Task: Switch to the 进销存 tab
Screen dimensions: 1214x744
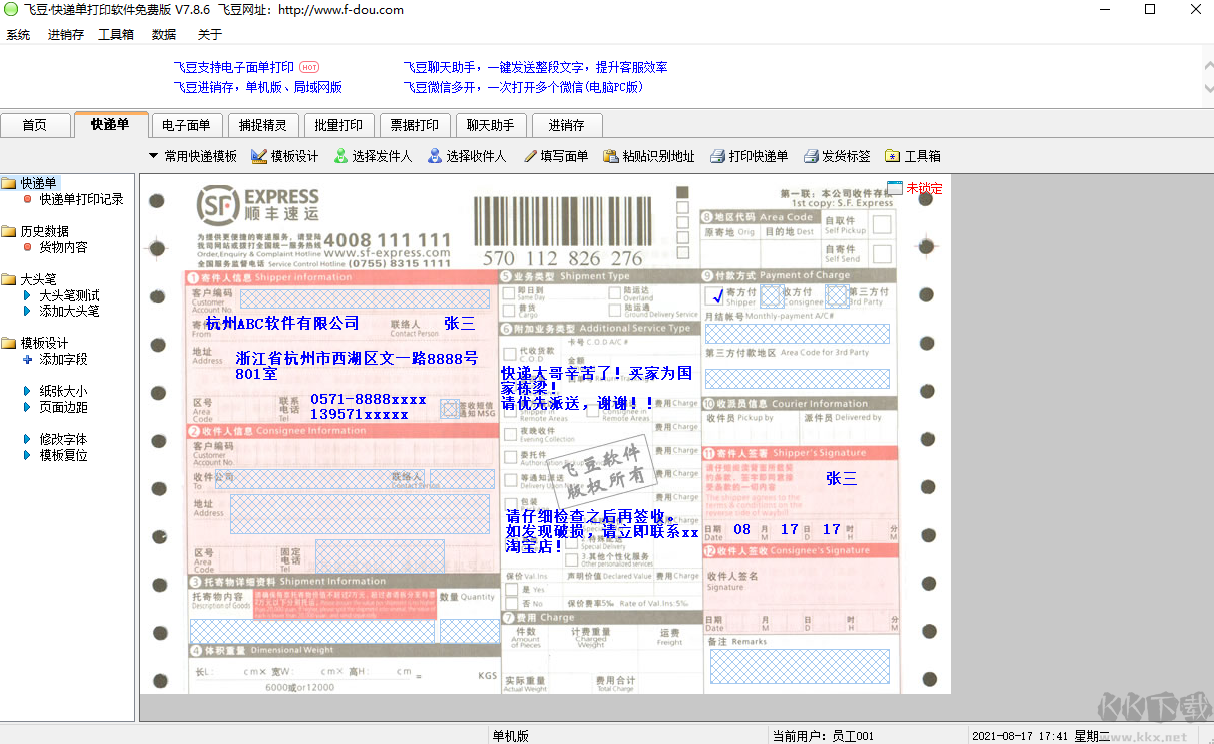Action: pyautogui.click(x=567, y=125)
